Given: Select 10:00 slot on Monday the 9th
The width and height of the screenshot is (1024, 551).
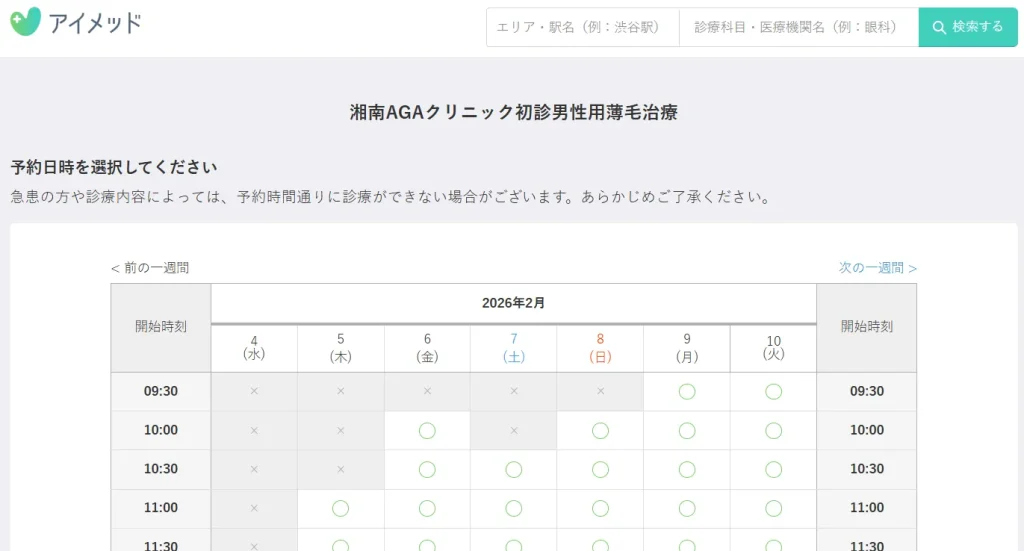Looking at the screenshot, I should 687,430.
